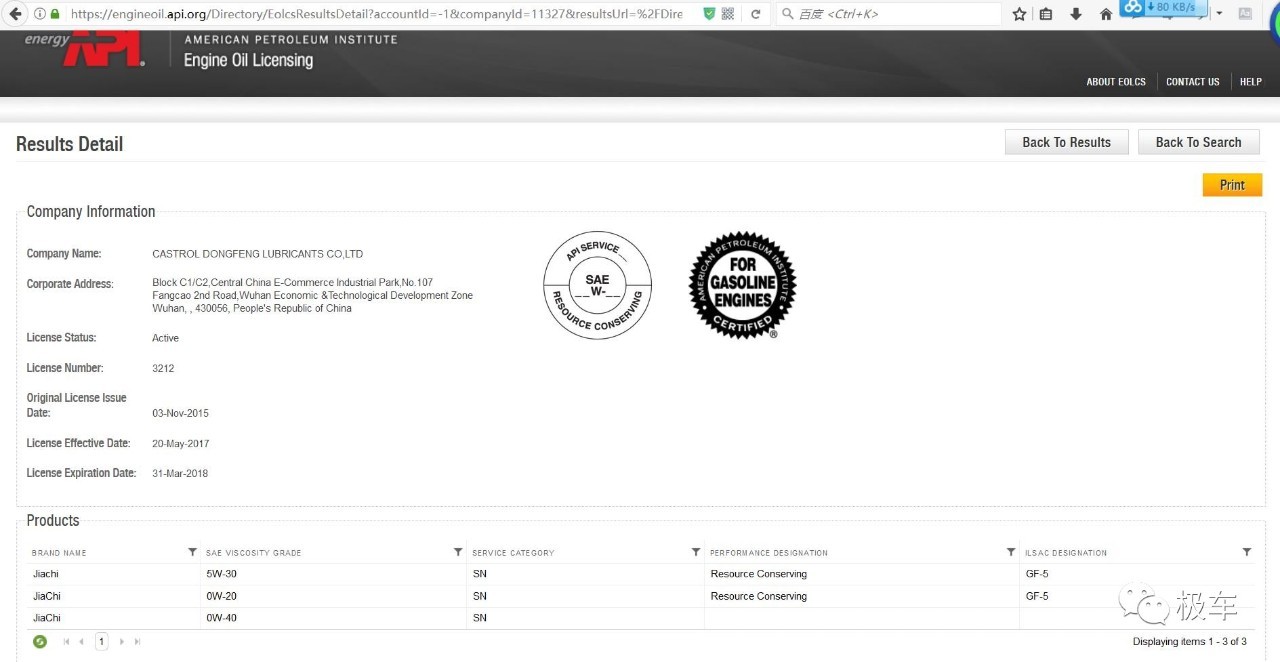Viewport: 1280px width, 662px height.
Task: Open filter for ILSAC Designation column
Action: click(1246, 552)
